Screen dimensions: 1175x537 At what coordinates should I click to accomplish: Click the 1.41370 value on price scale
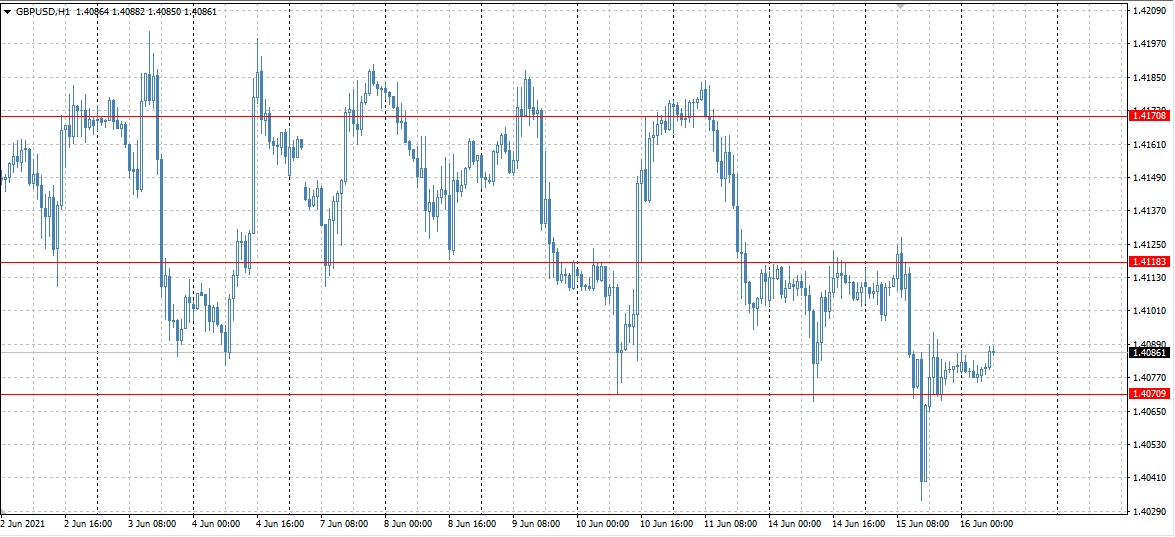tap(1150, 211)
